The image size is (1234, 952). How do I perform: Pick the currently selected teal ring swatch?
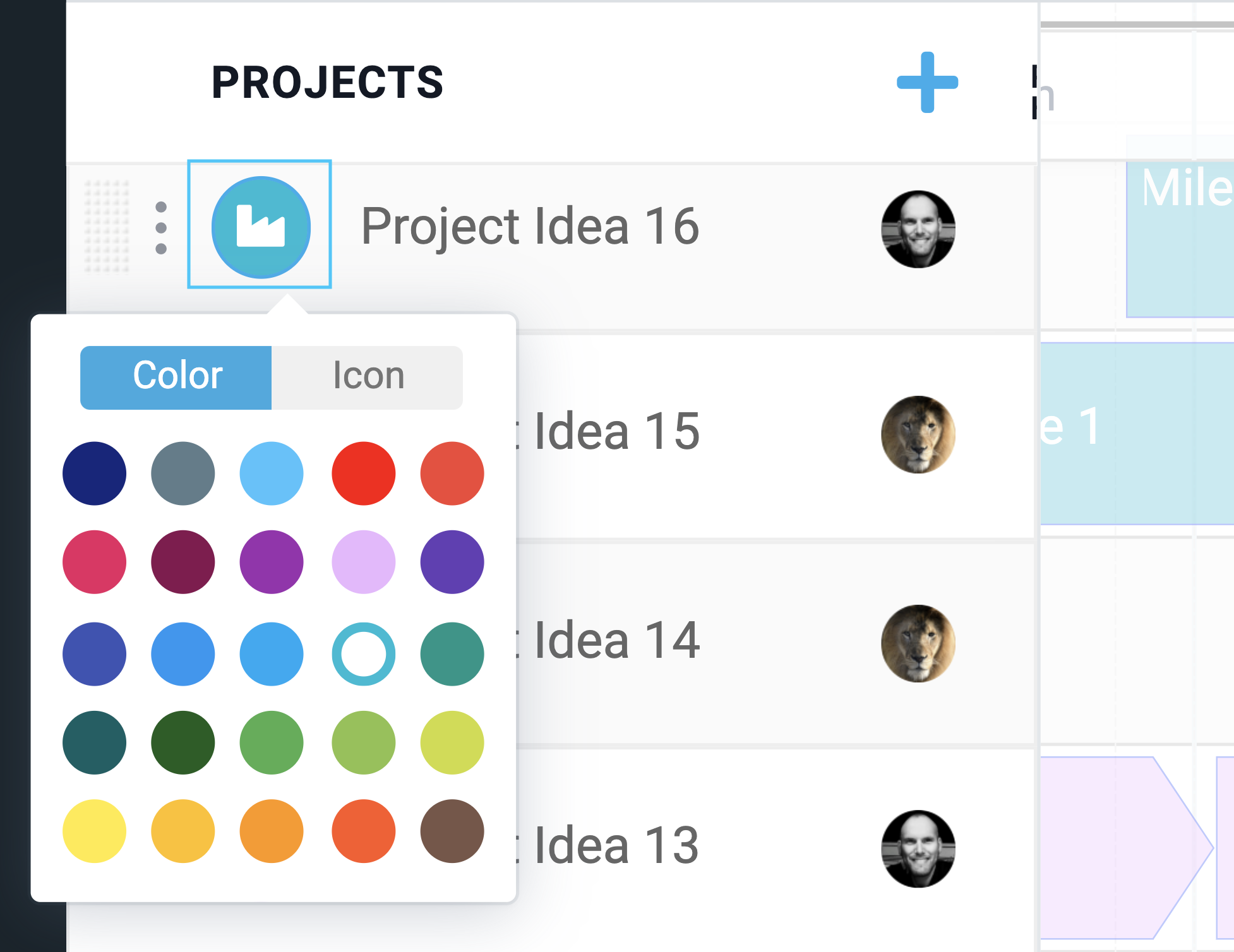pyautogui.click(x=363, y=654)
